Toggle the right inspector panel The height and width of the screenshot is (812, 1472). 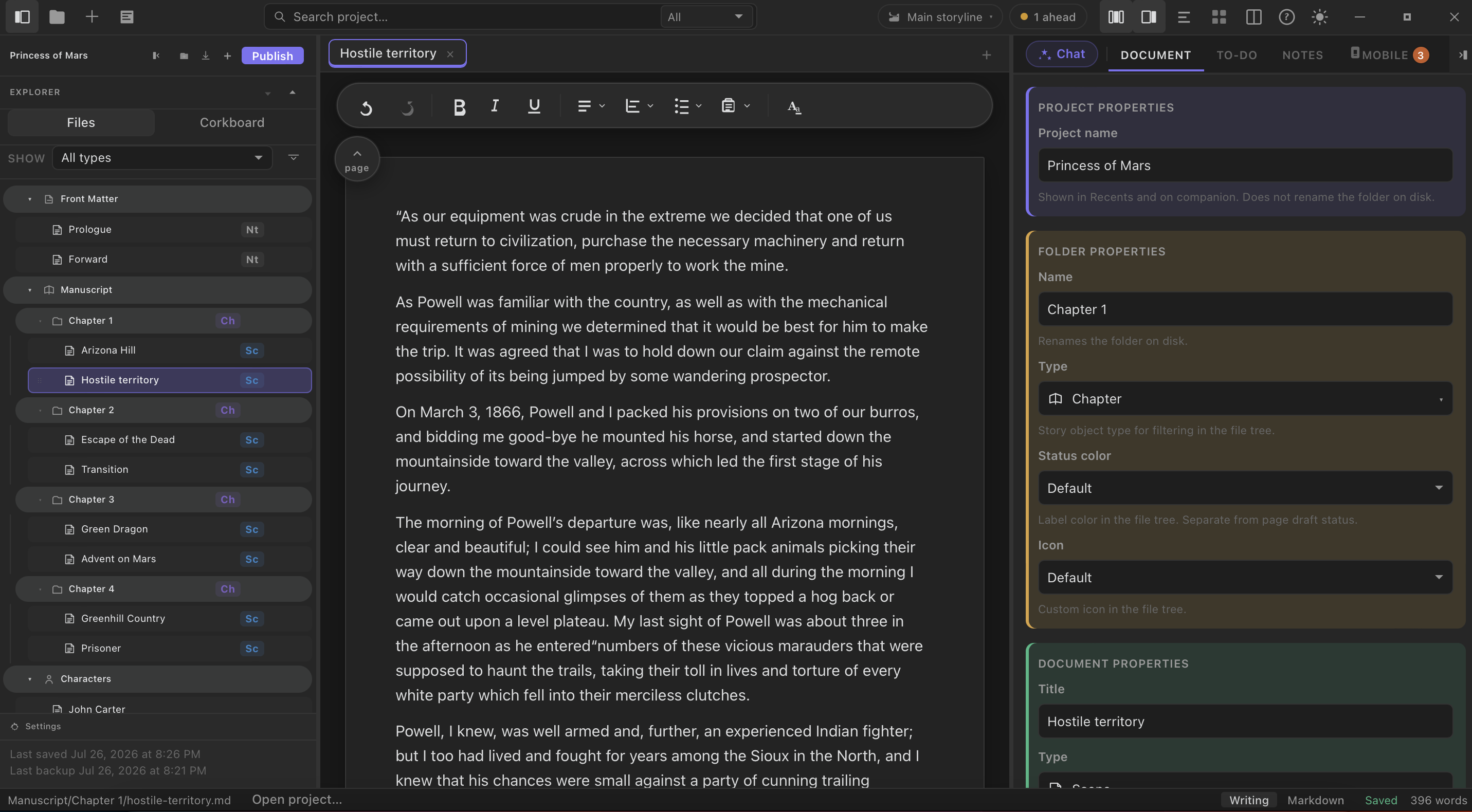click(x=1149, y=16)
